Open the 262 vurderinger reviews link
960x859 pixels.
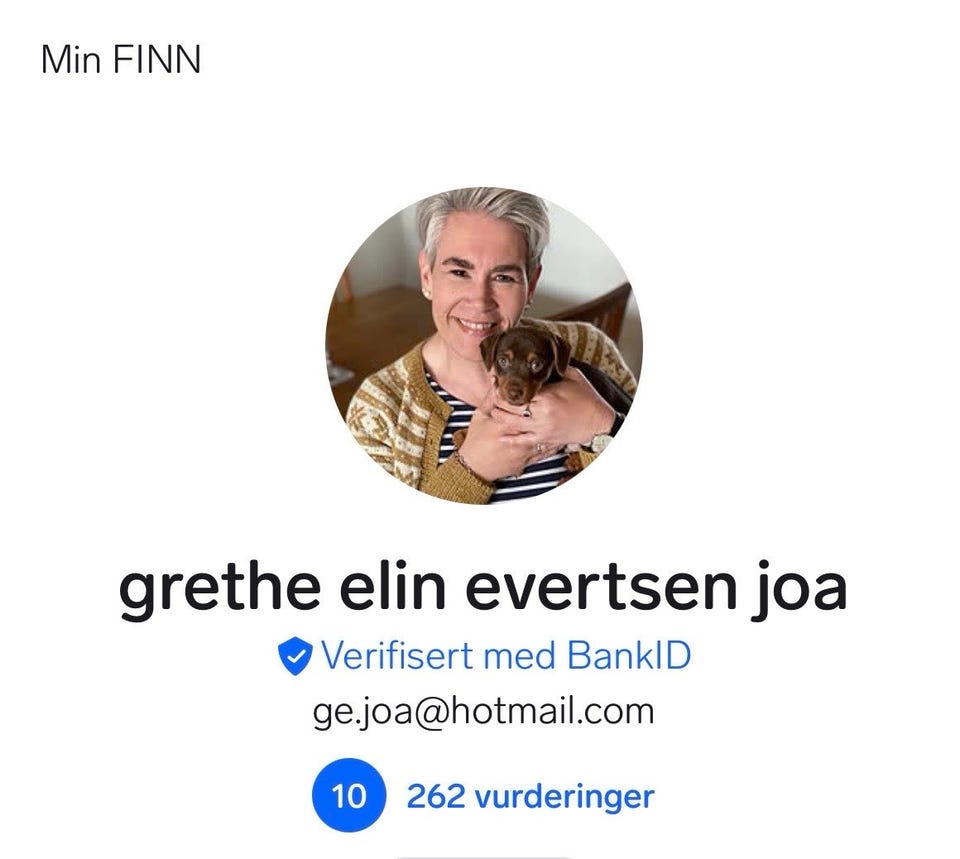530,796
